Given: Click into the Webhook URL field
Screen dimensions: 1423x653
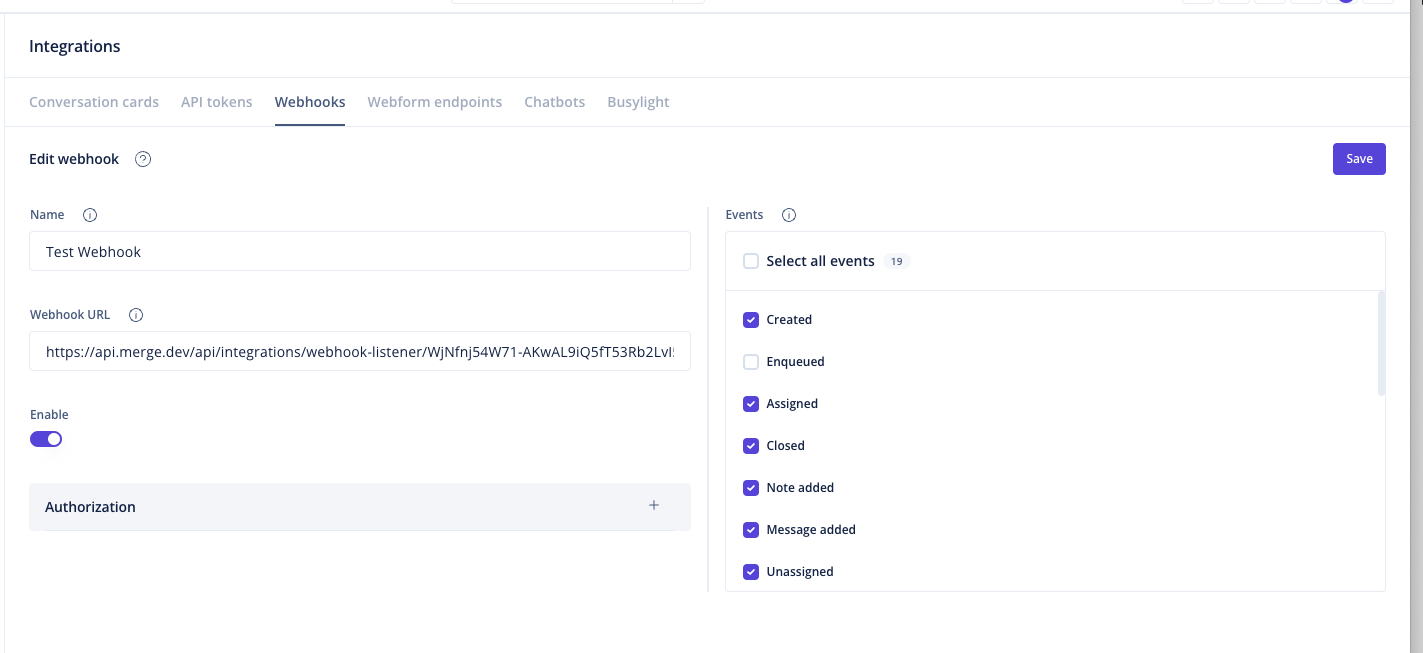Looking at the screenshot, I should coord(359,352).
